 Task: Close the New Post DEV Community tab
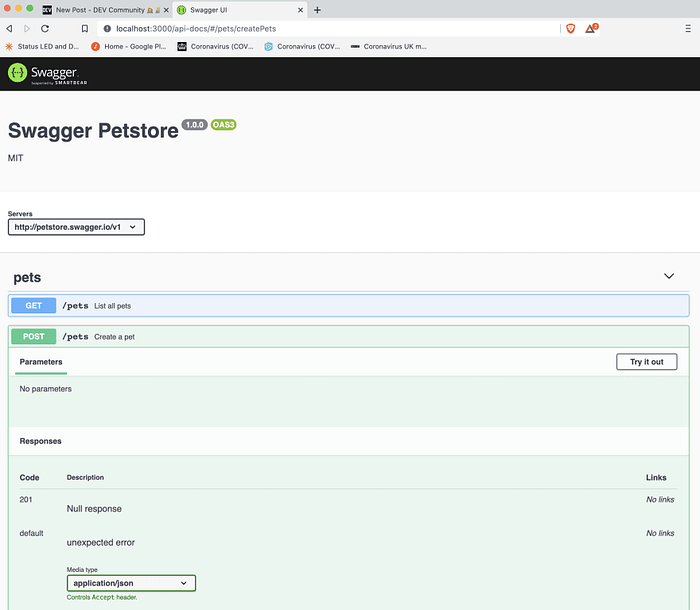click(166, 10)
